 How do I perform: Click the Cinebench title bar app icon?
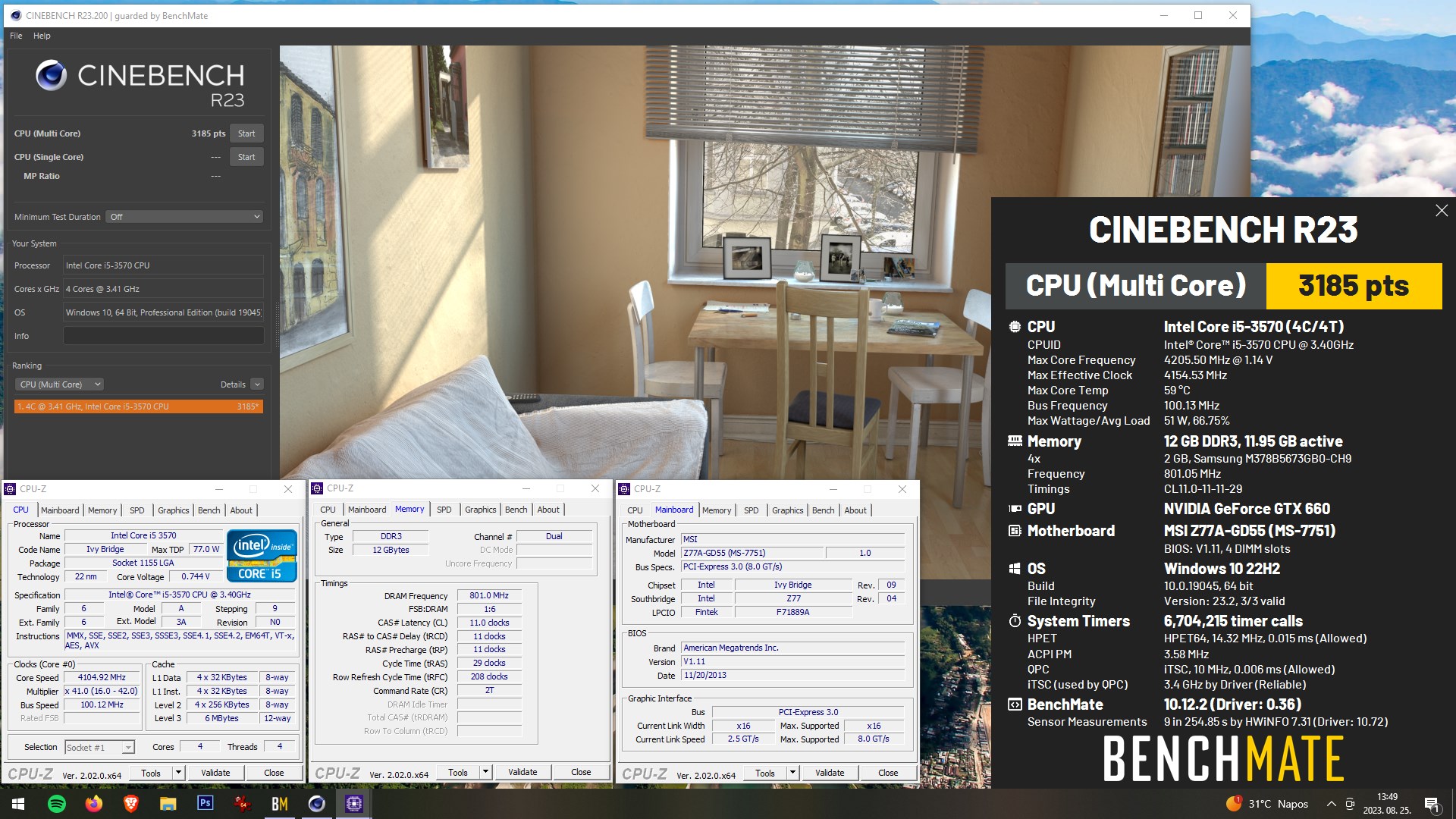click(16, 15)
